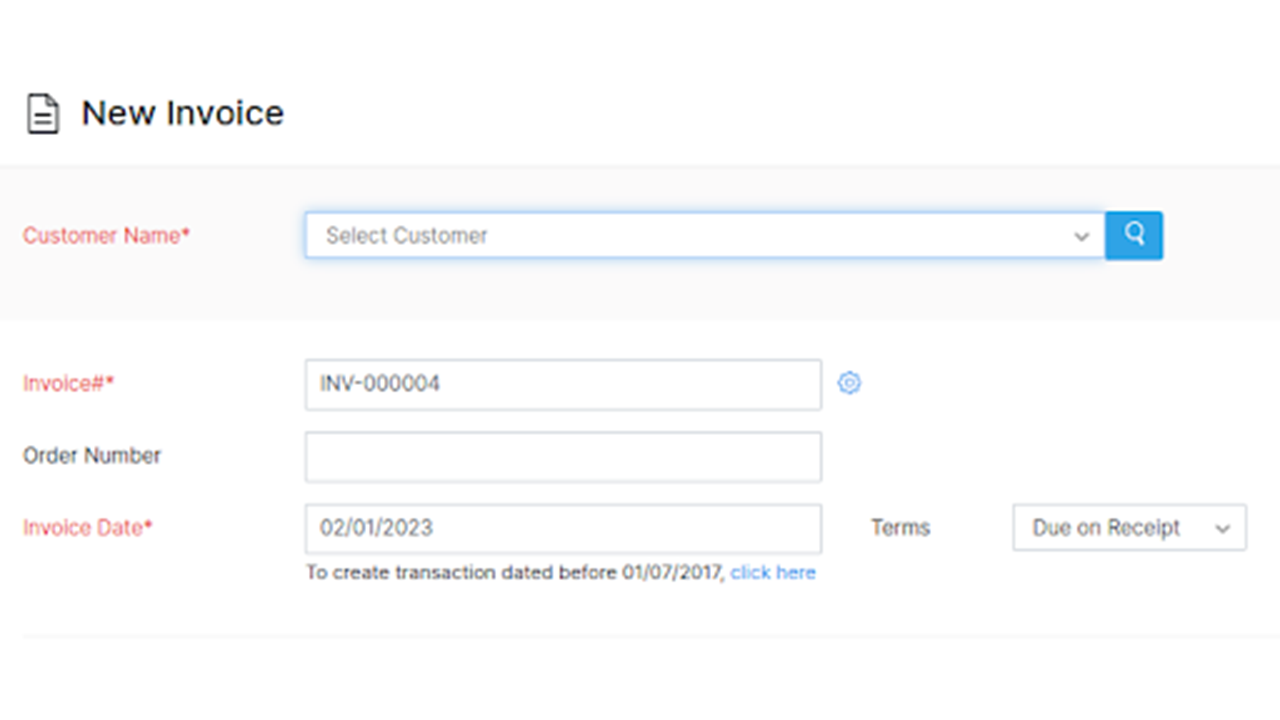
Task: Focus the INV-000004 invoice number field
Action: point(563,385)
